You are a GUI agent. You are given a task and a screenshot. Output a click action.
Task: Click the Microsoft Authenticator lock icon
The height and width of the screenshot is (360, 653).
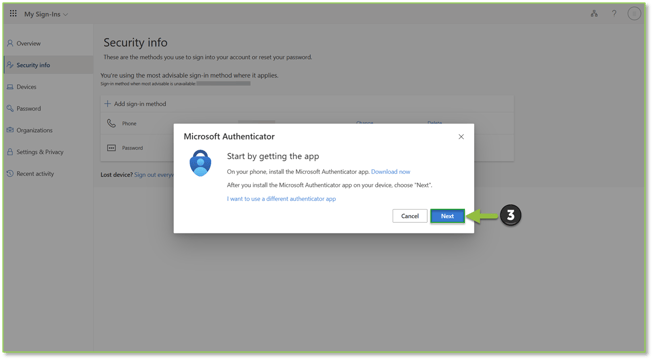coord(200,163)
